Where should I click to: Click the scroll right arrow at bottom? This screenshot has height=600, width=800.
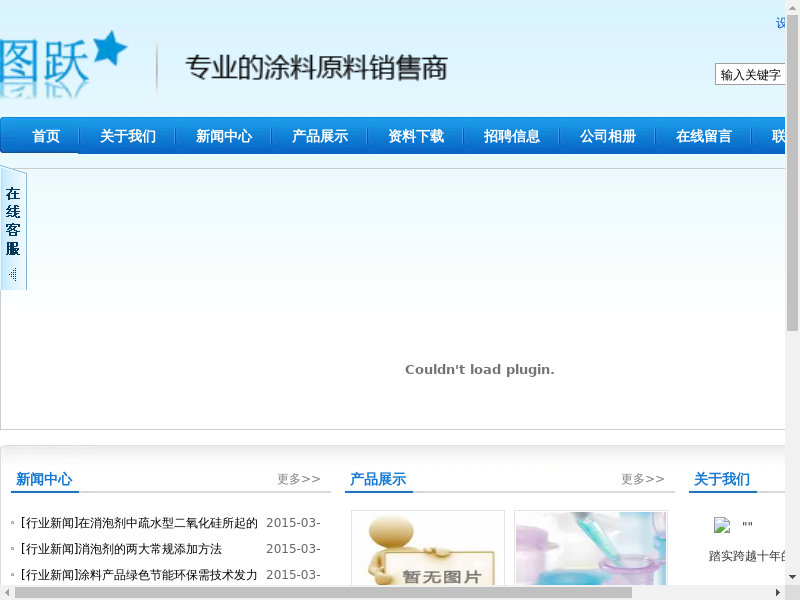click(778, 592)
